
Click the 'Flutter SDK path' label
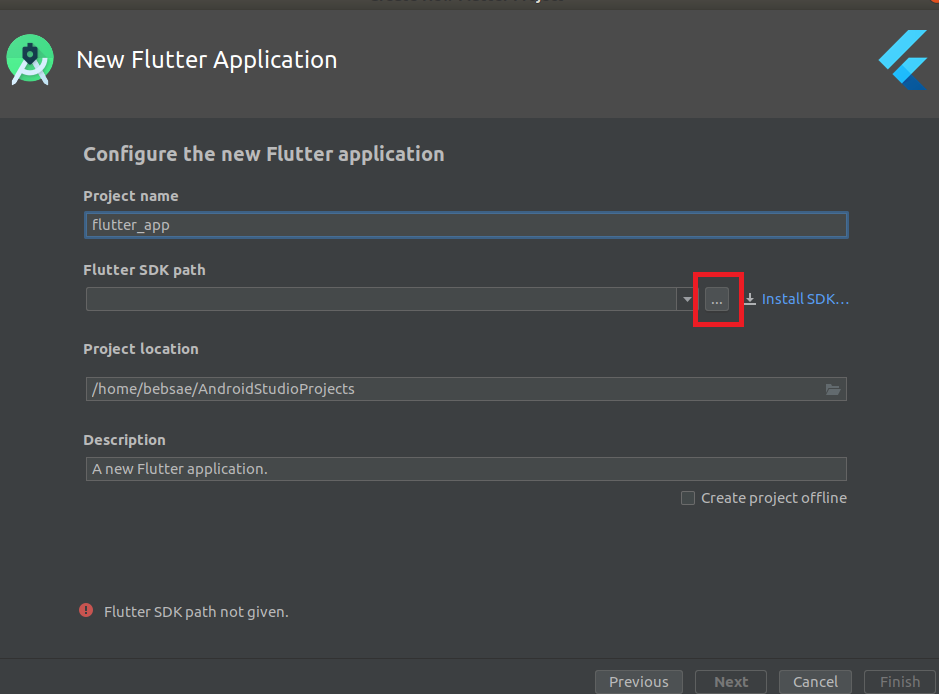click(x=144, y=270)
